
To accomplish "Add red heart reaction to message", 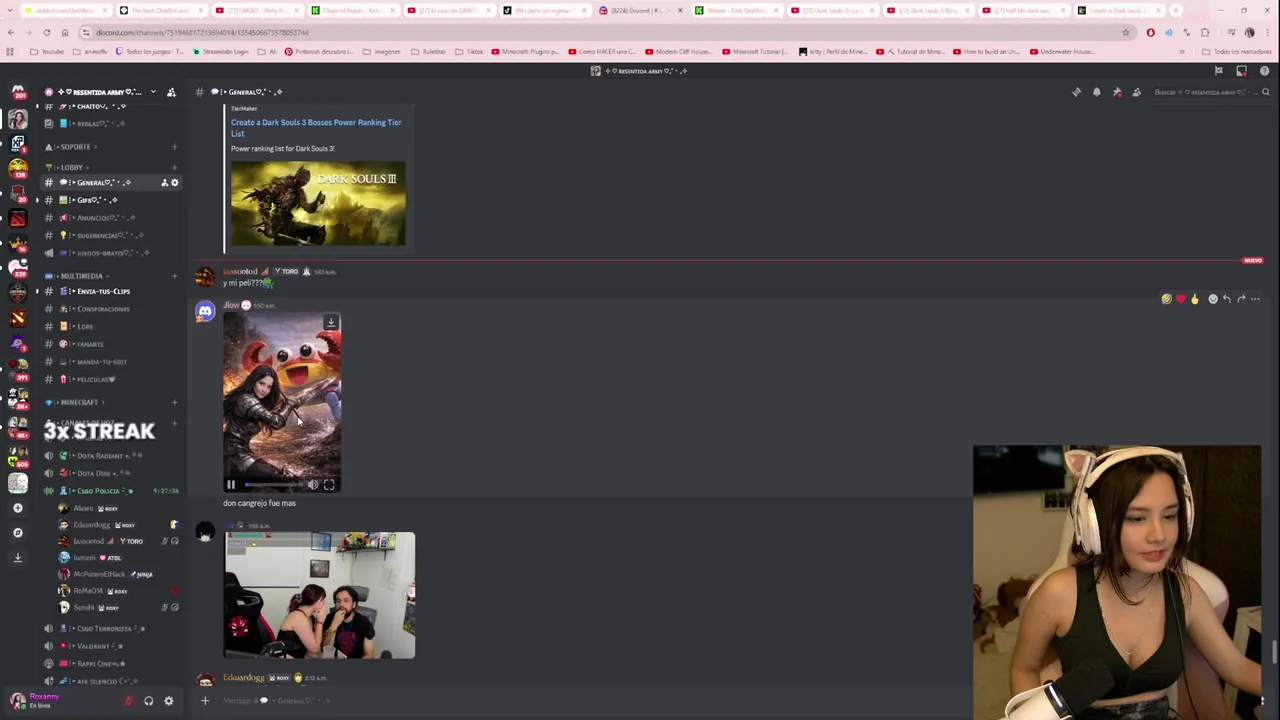I will [1180, 299].
